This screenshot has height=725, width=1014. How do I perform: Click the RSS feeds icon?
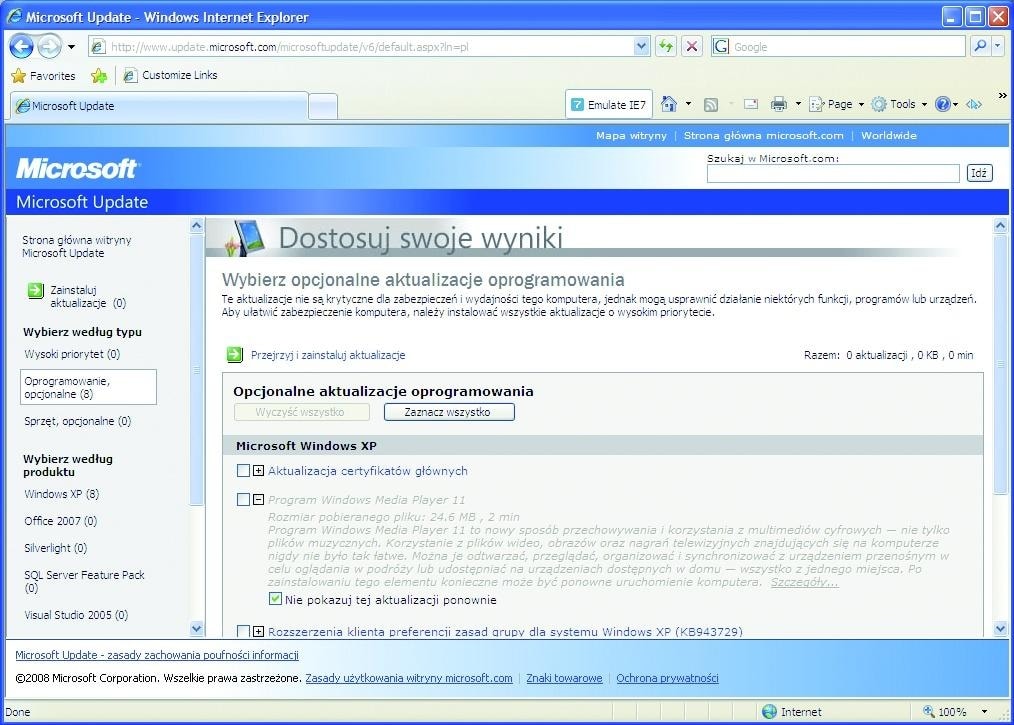710,103
